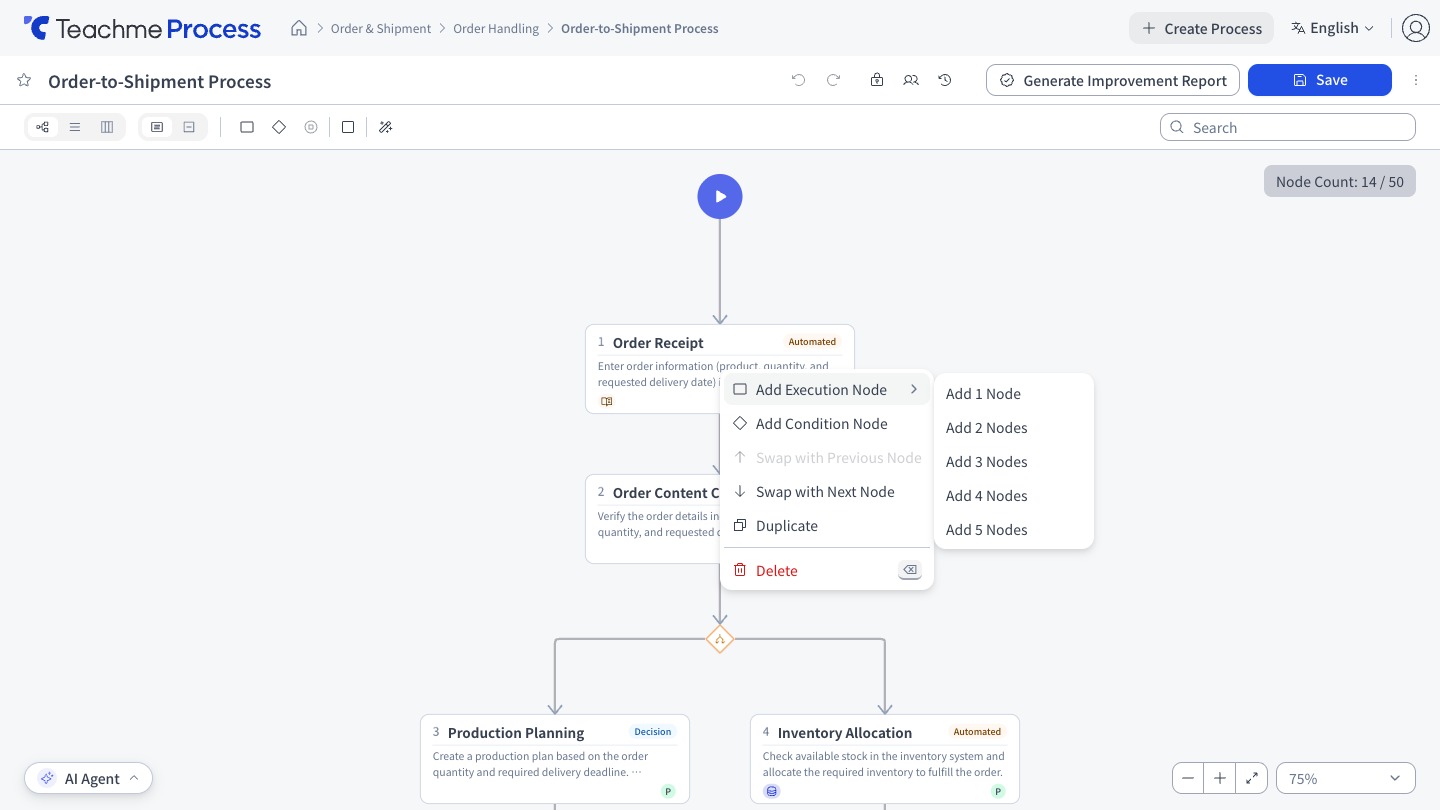Viewport: 1440px width, 810px height.
Task: Click the orange condition diamond on the canvas
Action: click(x=720, y=639)
